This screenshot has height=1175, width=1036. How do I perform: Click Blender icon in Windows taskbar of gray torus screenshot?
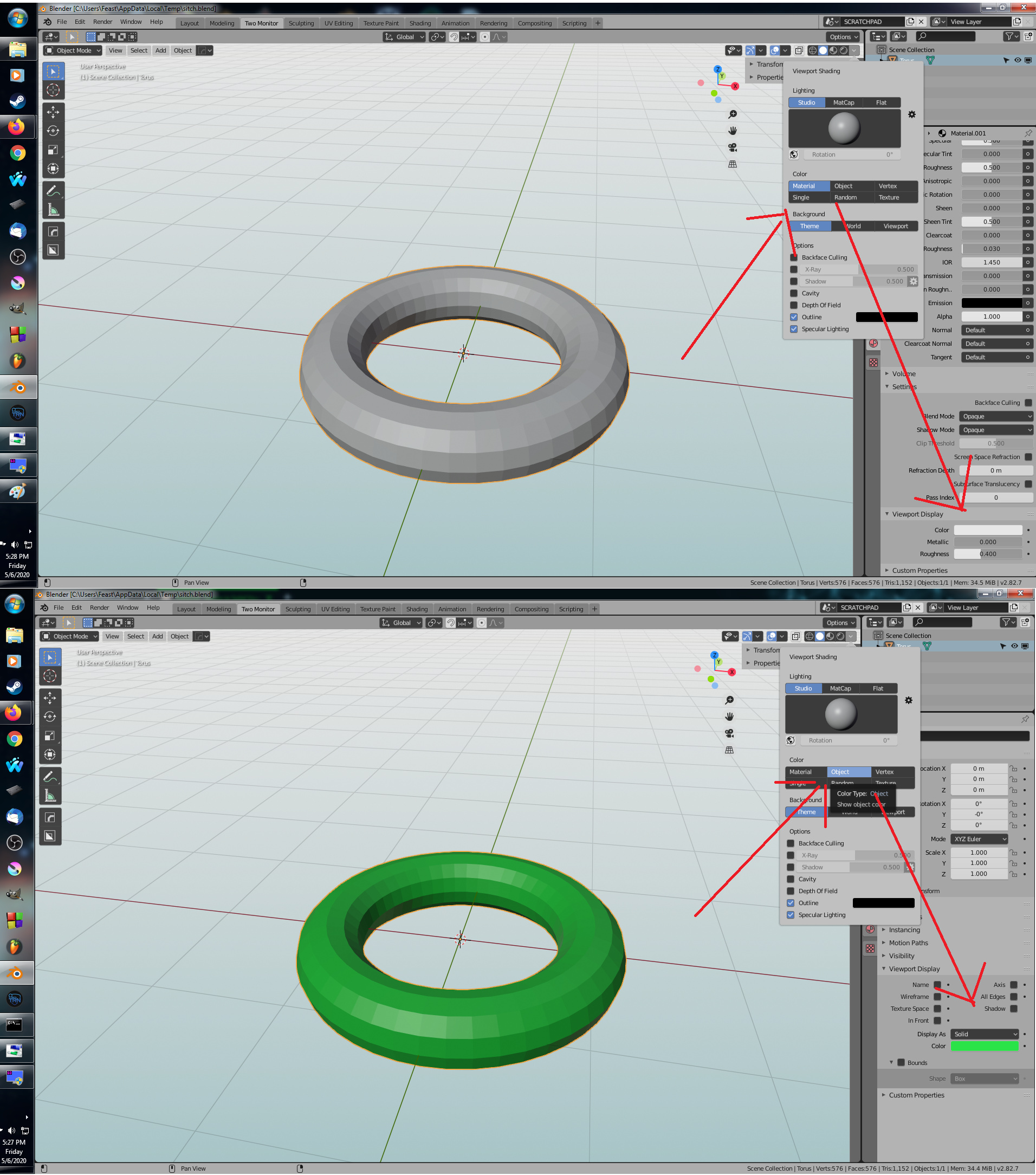(17, 388)
